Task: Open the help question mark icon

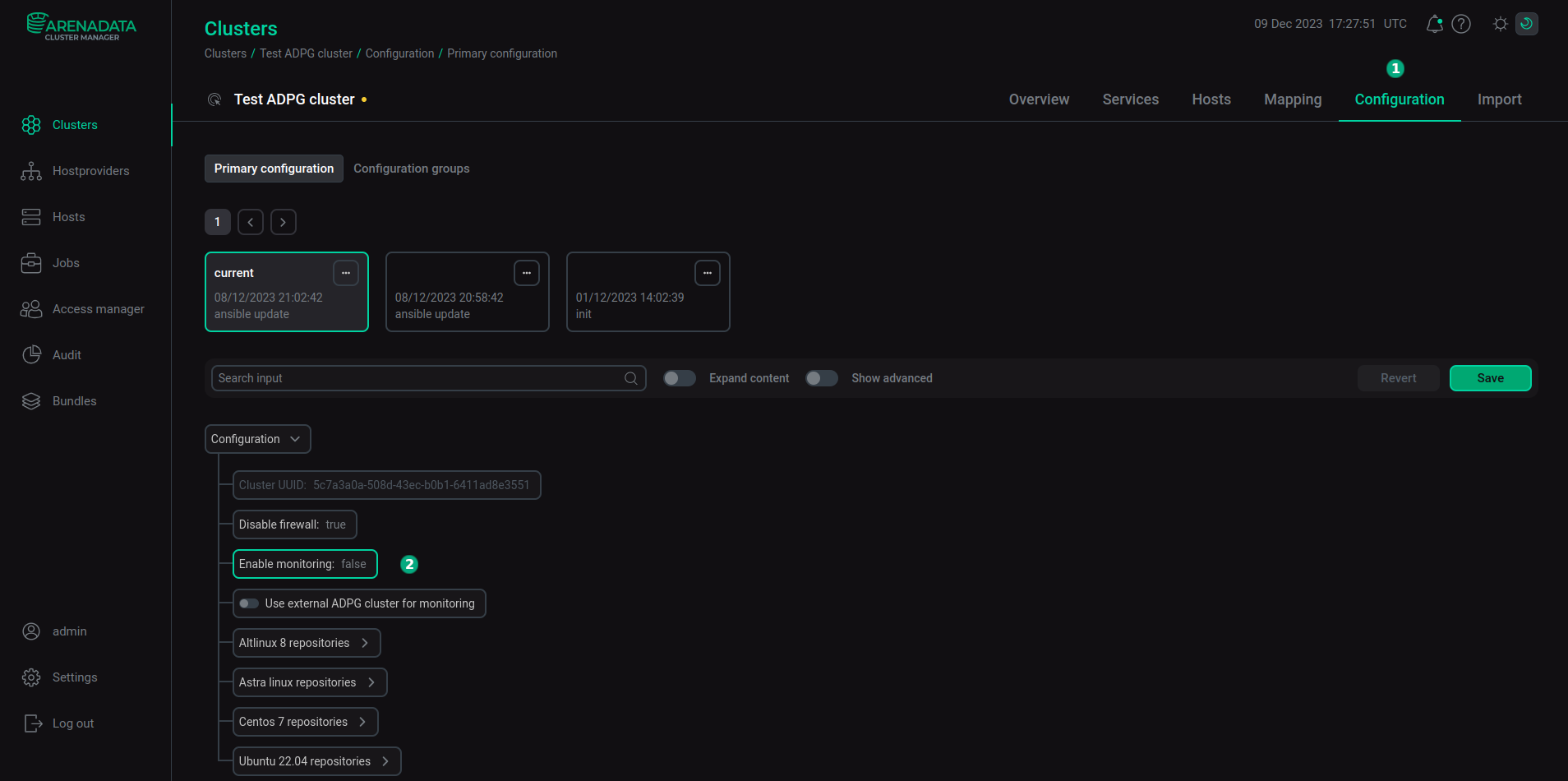Action: pos(1461,24)
